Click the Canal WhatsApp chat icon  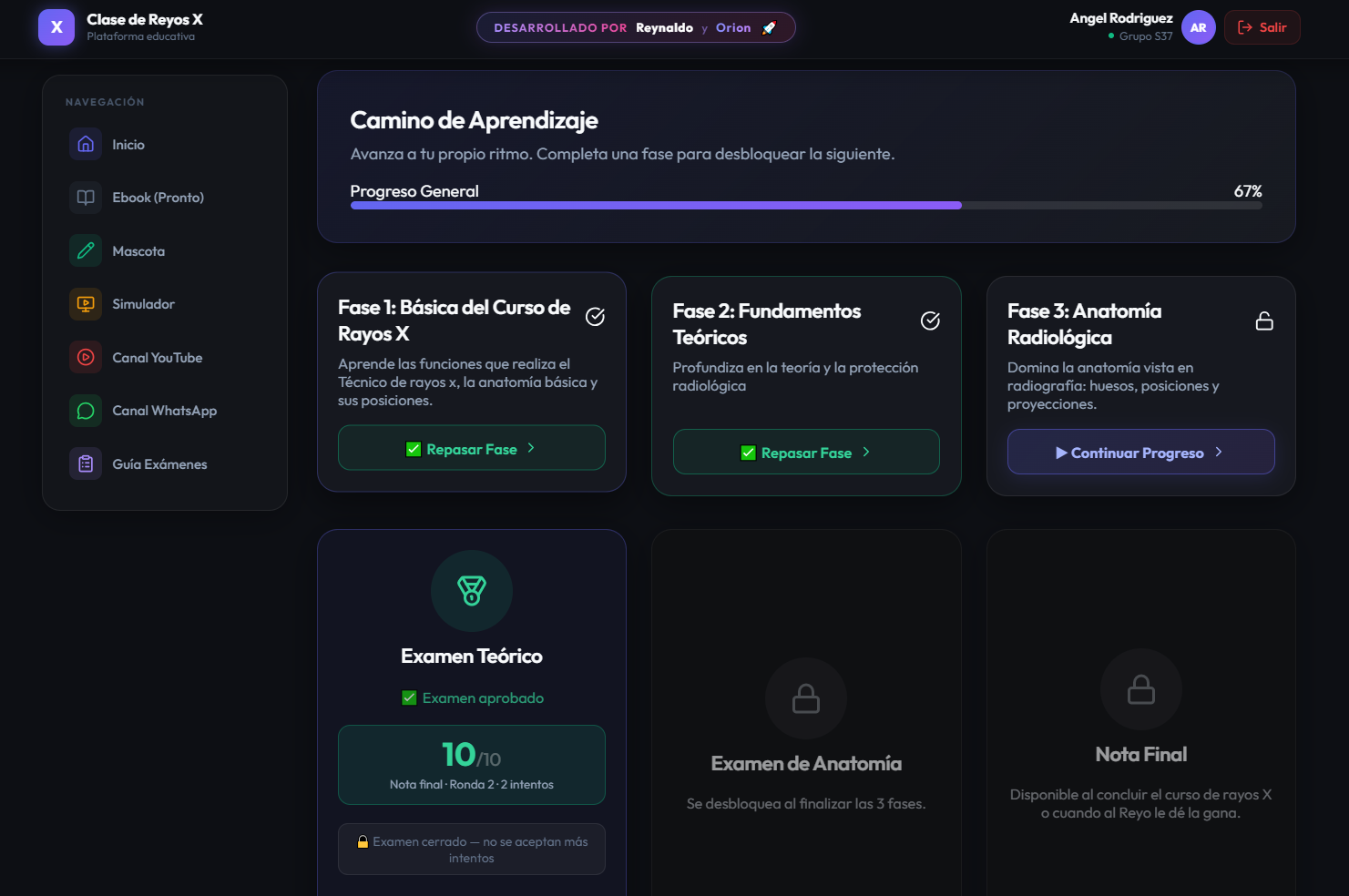tap(85, 411)
